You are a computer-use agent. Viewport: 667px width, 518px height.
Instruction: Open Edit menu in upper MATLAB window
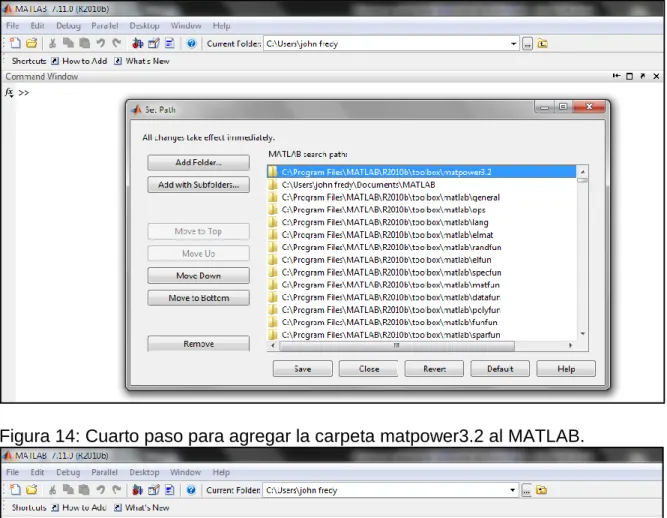point(37,26)
